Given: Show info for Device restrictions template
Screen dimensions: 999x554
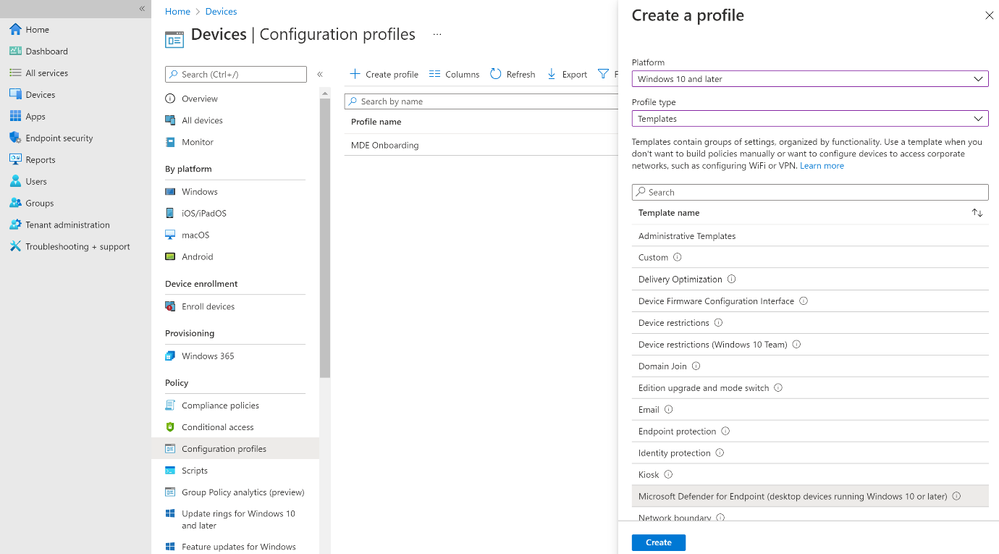Looking at the screenshot, I should pos(718,322).
